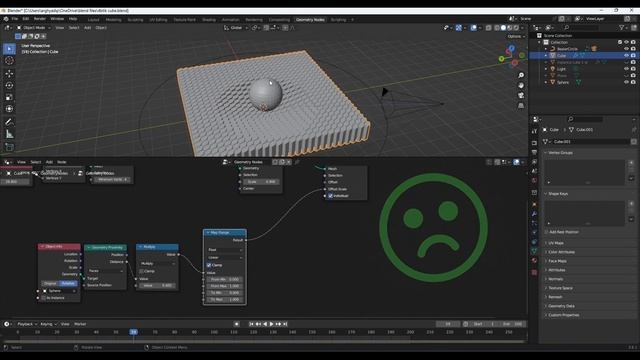Image resolution: width=640 pixels, height=360 pixels.
Task: Toggle Clamp checkbox in Map Range node
Action: pyautogui.click(x=209, y=265)
